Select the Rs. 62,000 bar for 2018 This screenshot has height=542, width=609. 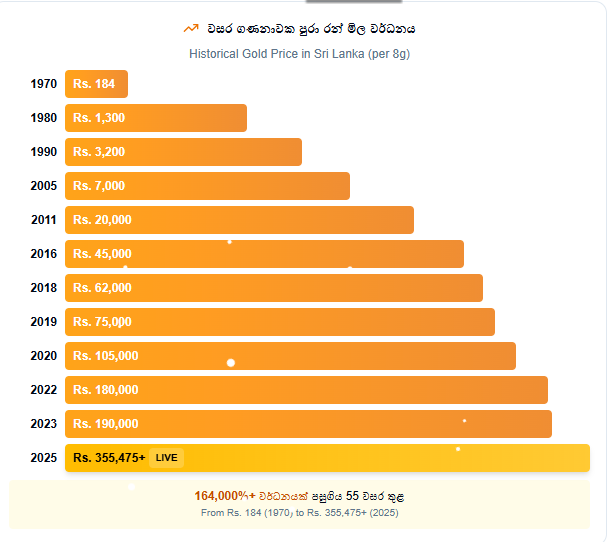[x=273, y=288]
